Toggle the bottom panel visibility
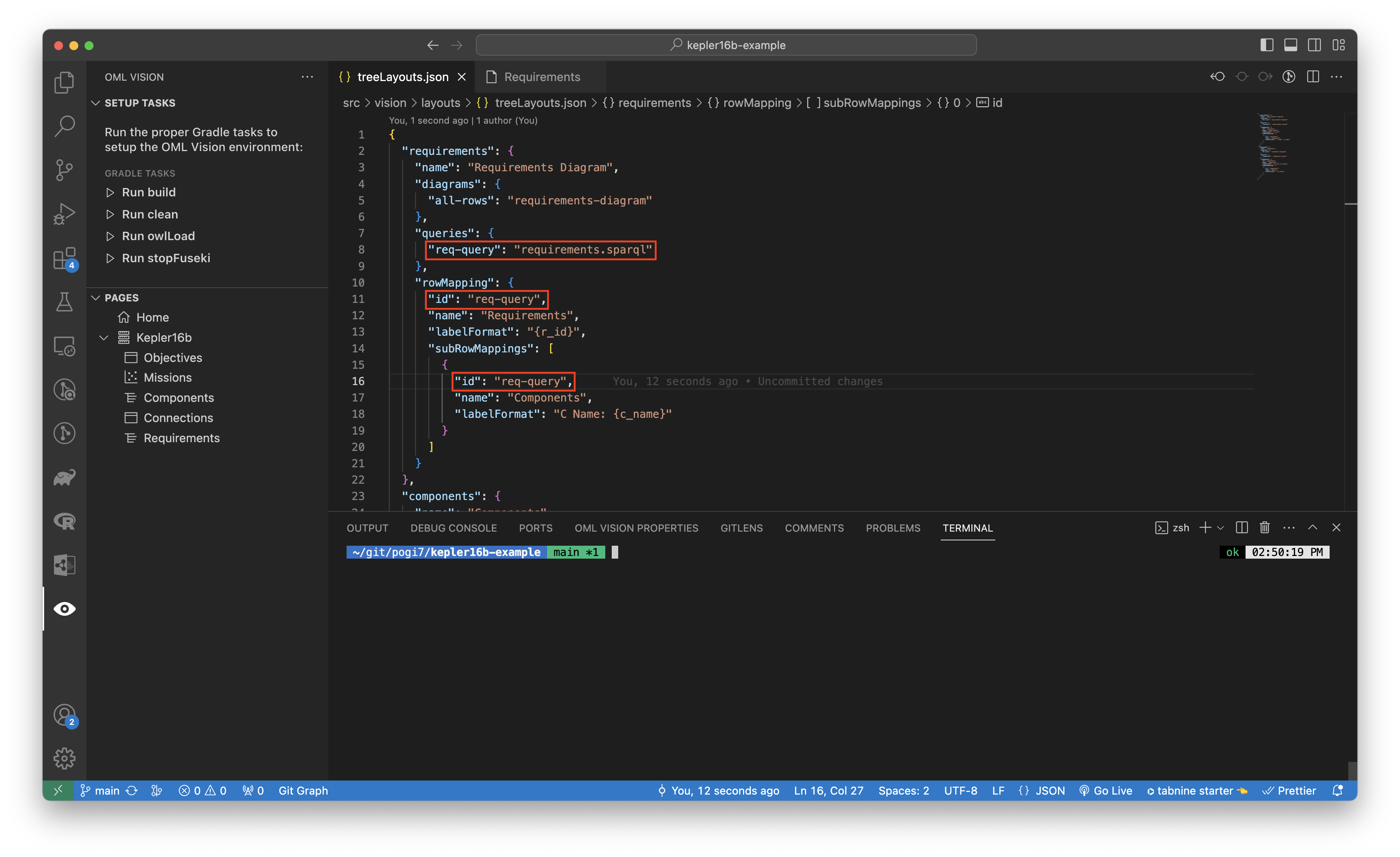The image size is (1400, 857). [x=1290, y=45]
